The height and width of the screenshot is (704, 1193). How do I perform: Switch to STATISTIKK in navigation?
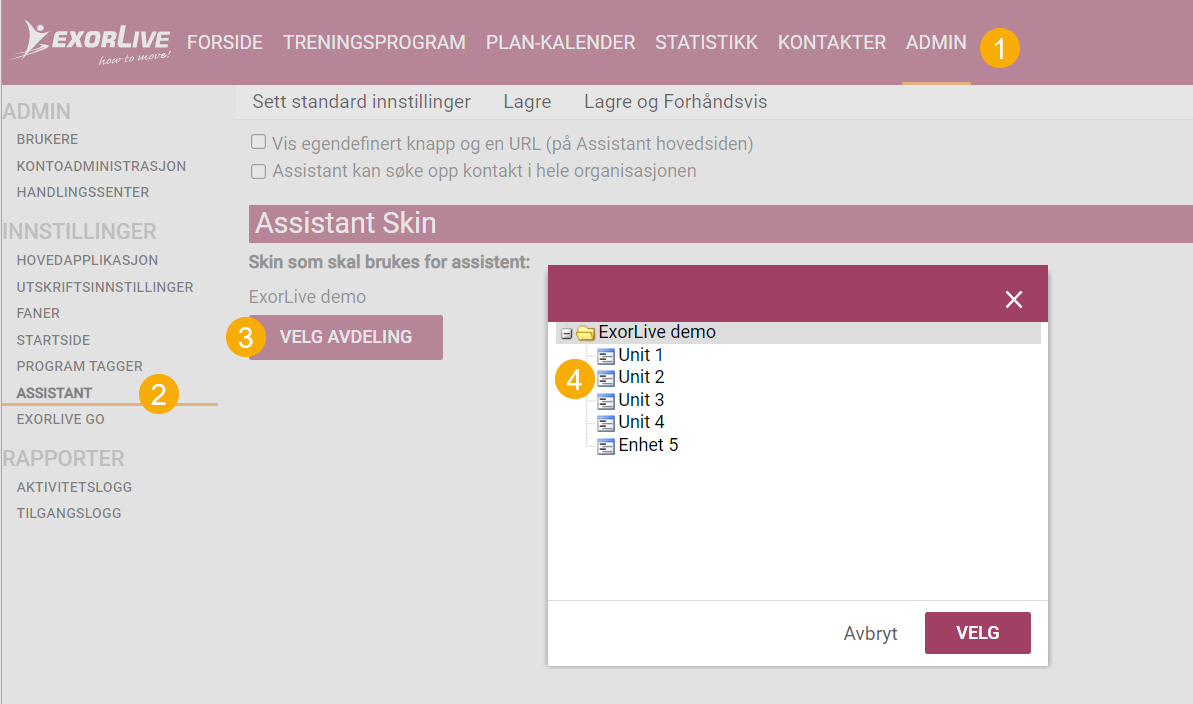707,43
